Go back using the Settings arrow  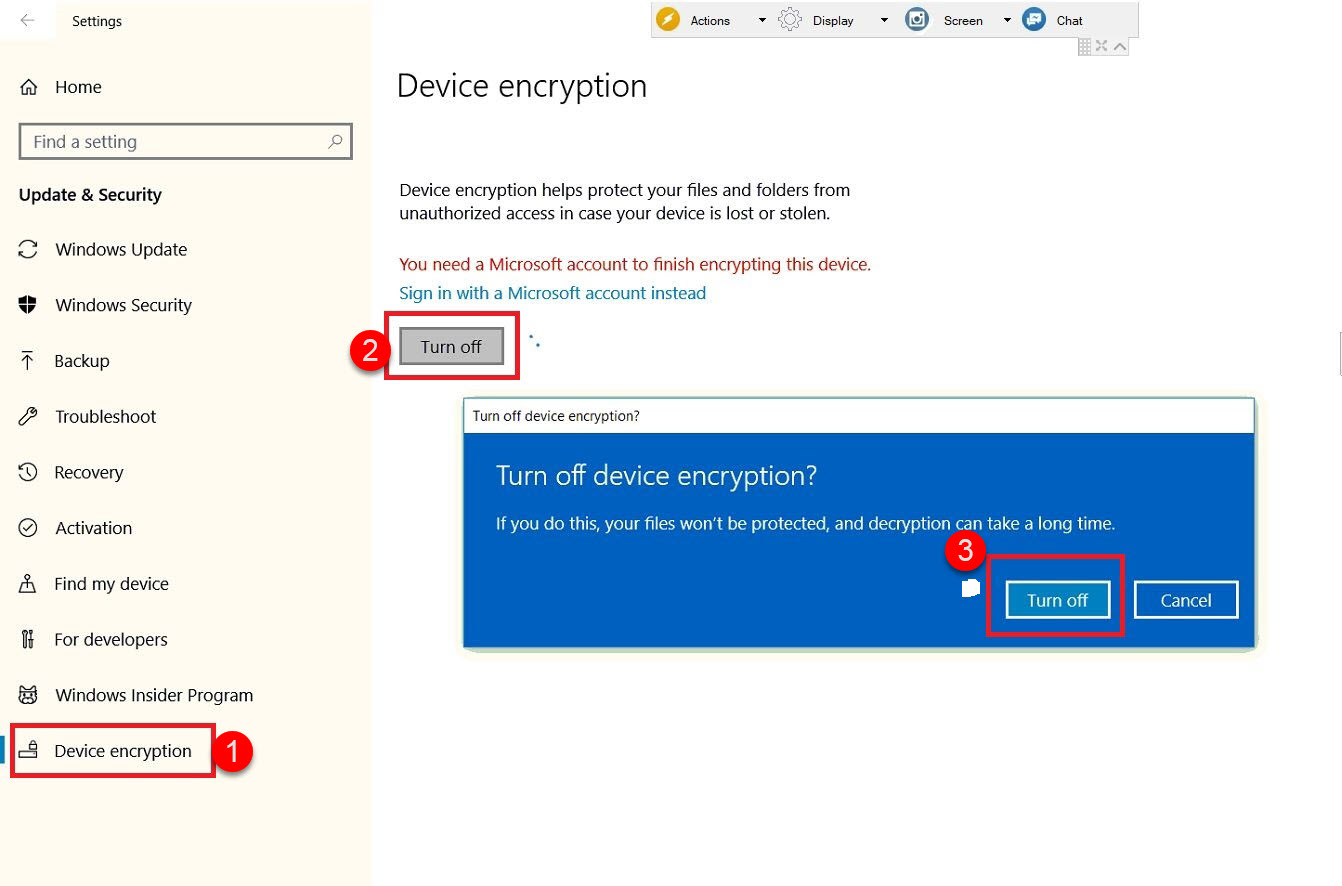[27, 20]
